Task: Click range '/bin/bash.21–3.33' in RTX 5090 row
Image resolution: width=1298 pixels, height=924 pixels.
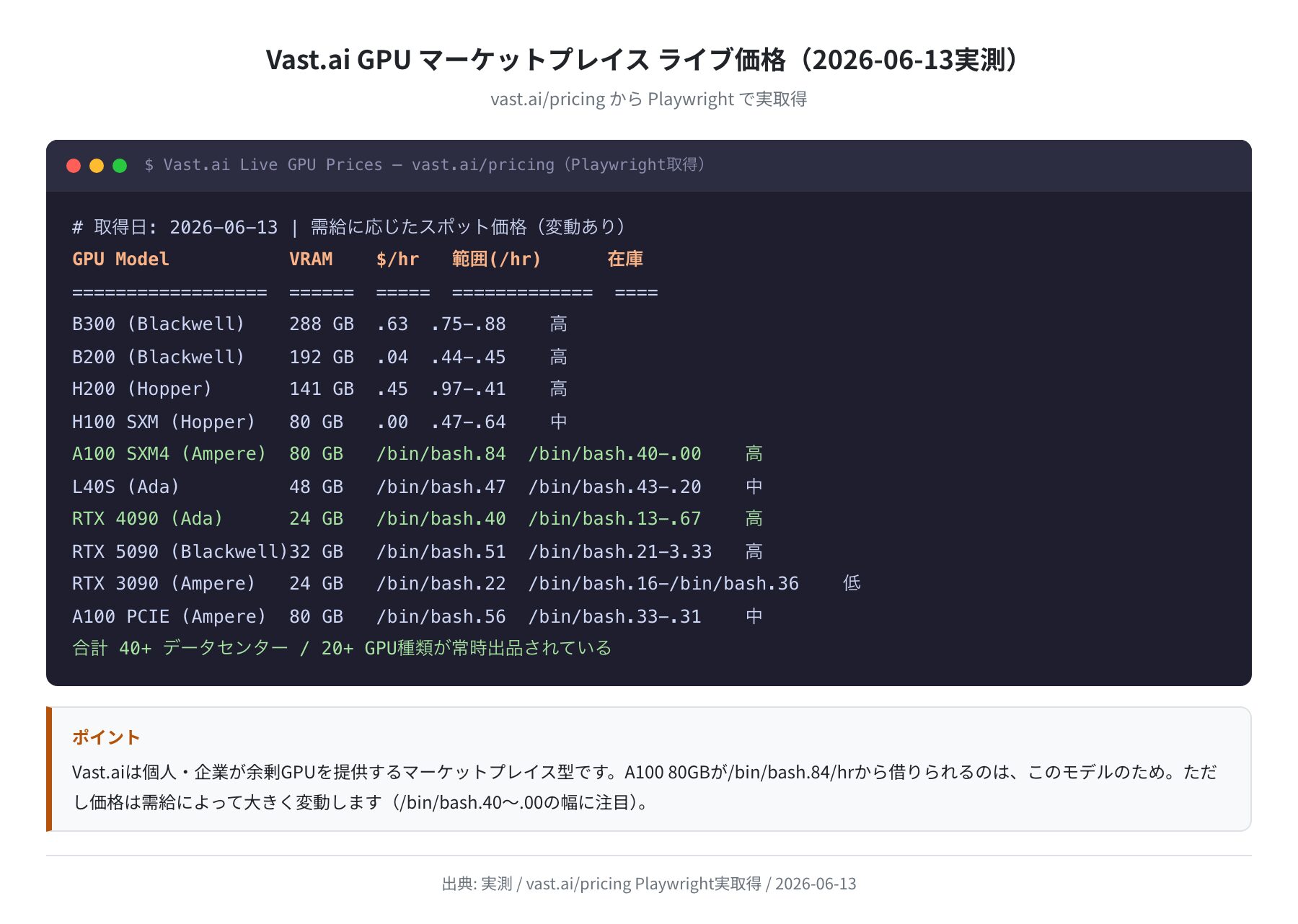Action: 620,551
